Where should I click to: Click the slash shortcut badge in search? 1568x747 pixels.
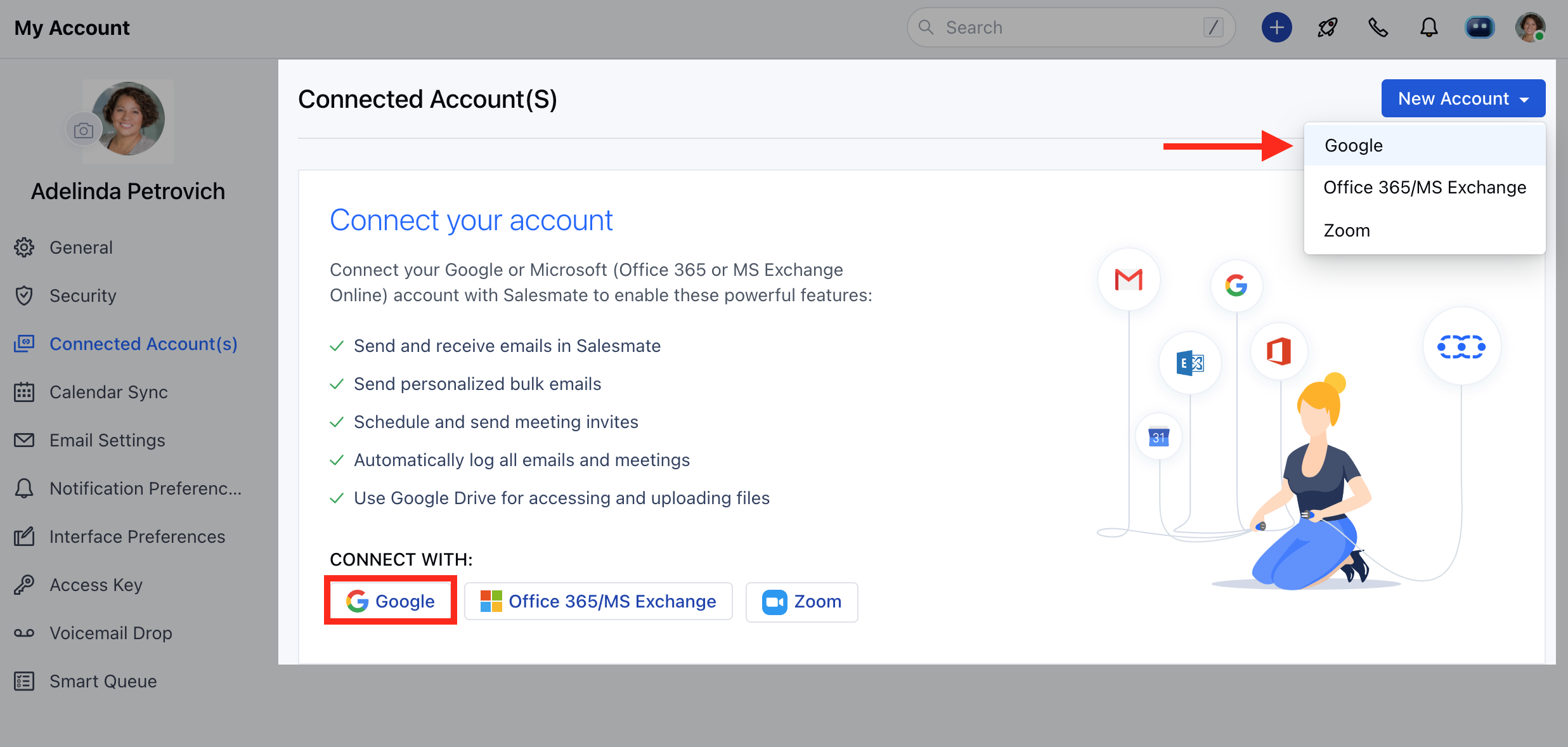click(x=1213, y=27)
